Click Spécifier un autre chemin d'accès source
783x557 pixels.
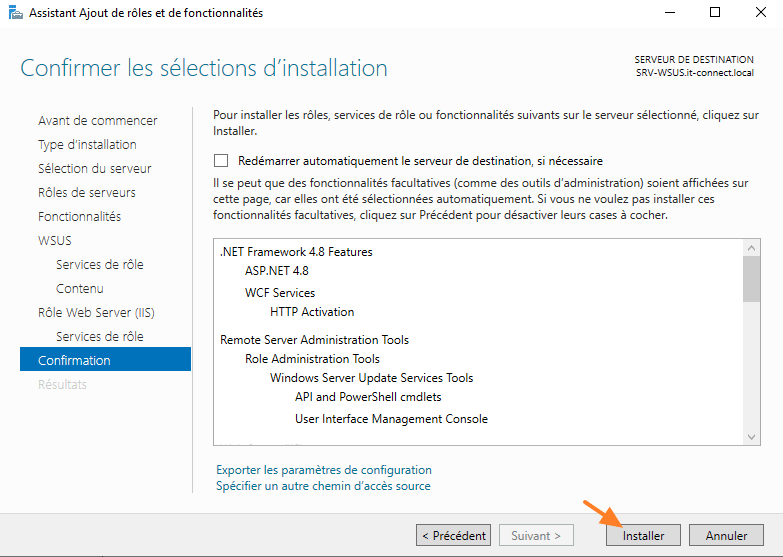click(x=323, y=486)
